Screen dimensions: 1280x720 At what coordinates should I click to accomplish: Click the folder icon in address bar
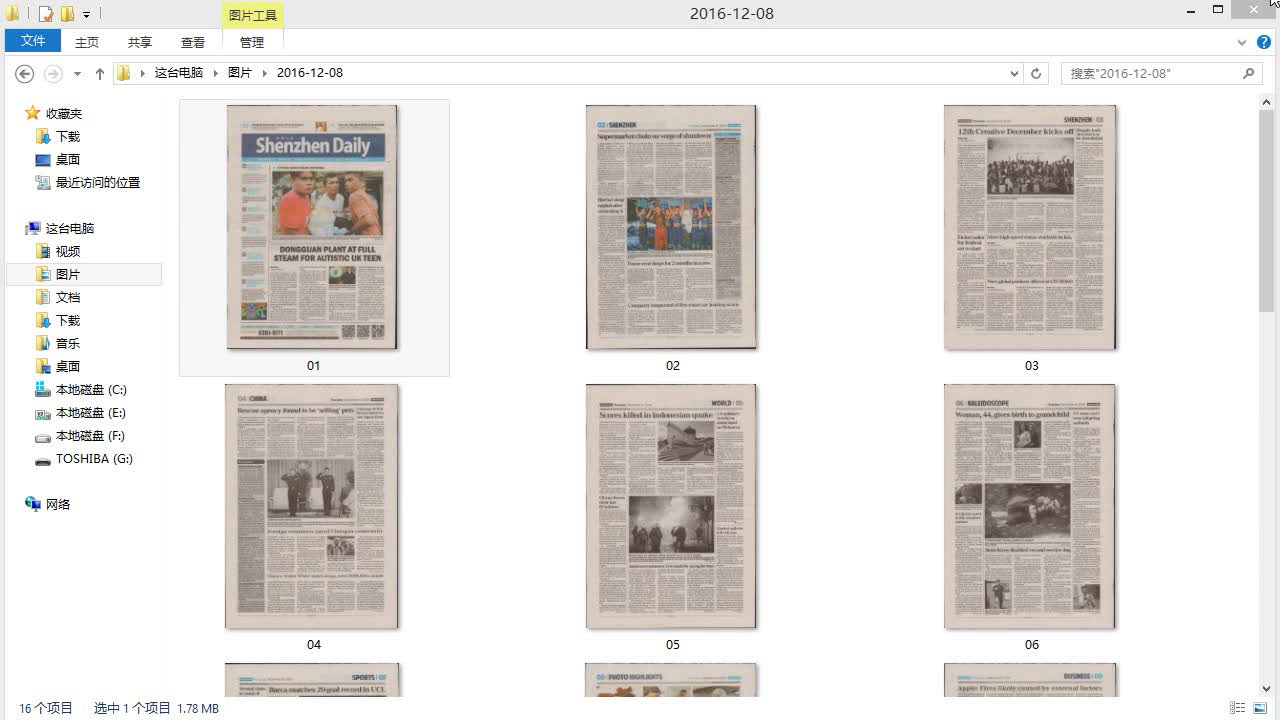124,73
